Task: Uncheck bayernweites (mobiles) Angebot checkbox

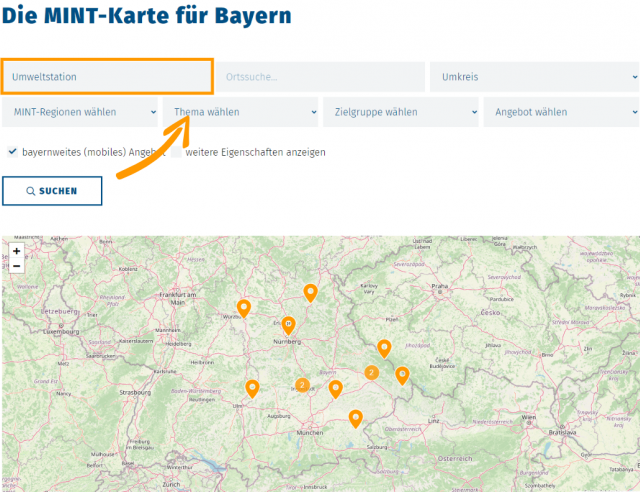Action: coord(13,152)
